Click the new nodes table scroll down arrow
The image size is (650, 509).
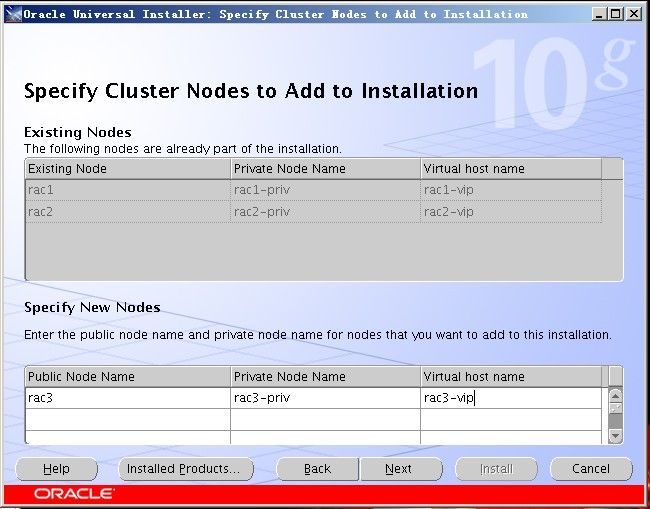[x=616, y=436]
